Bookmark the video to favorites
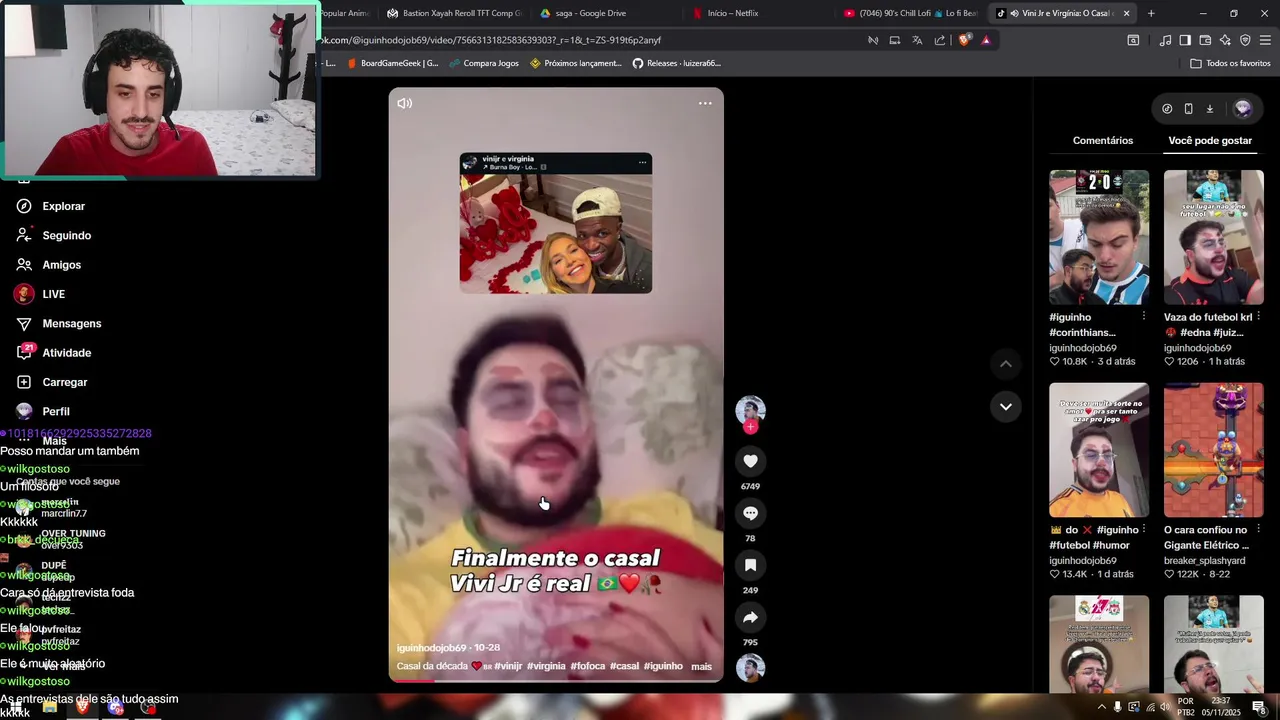 (750, 565)
